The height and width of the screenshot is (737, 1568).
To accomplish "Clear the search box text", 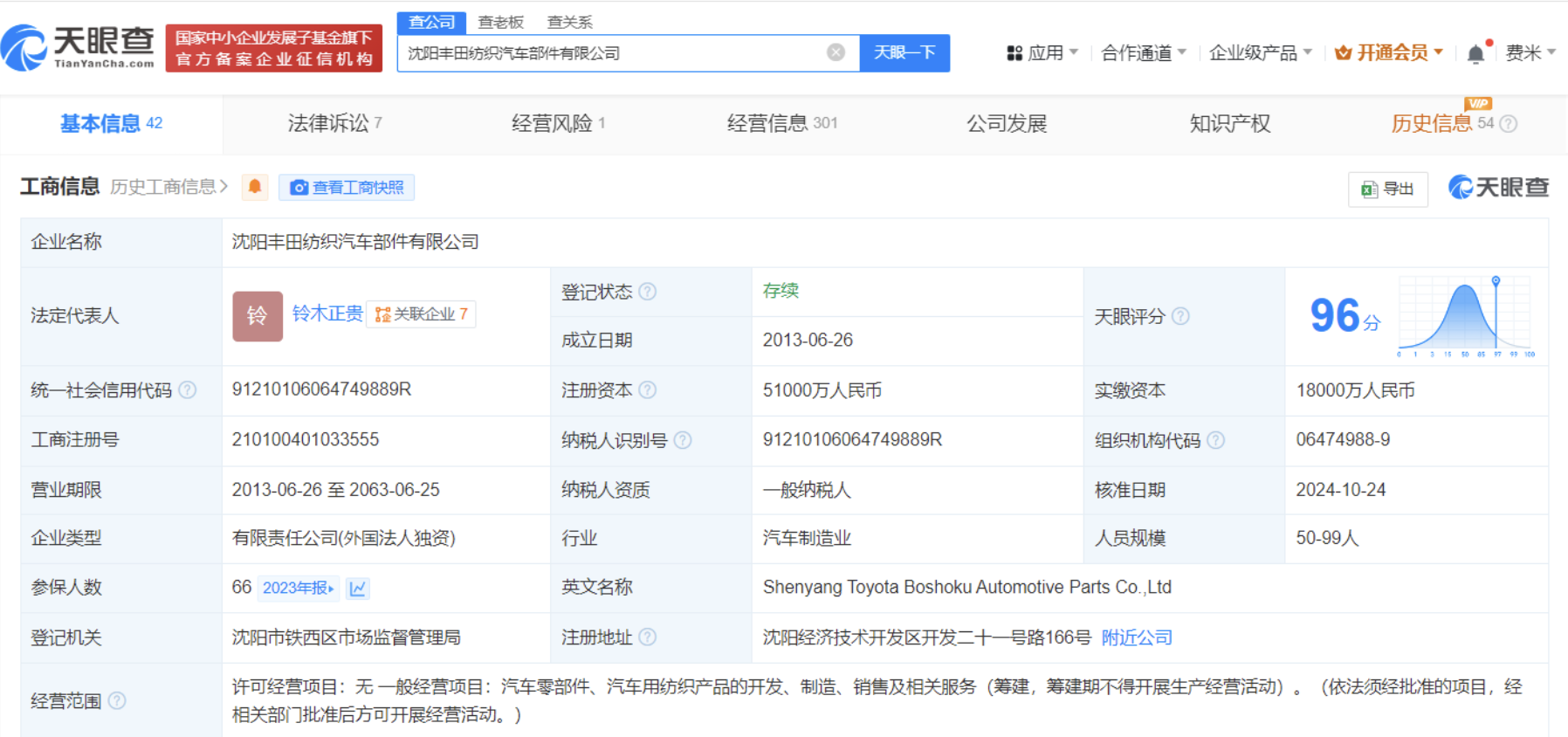I will click(x=836, y=52).
